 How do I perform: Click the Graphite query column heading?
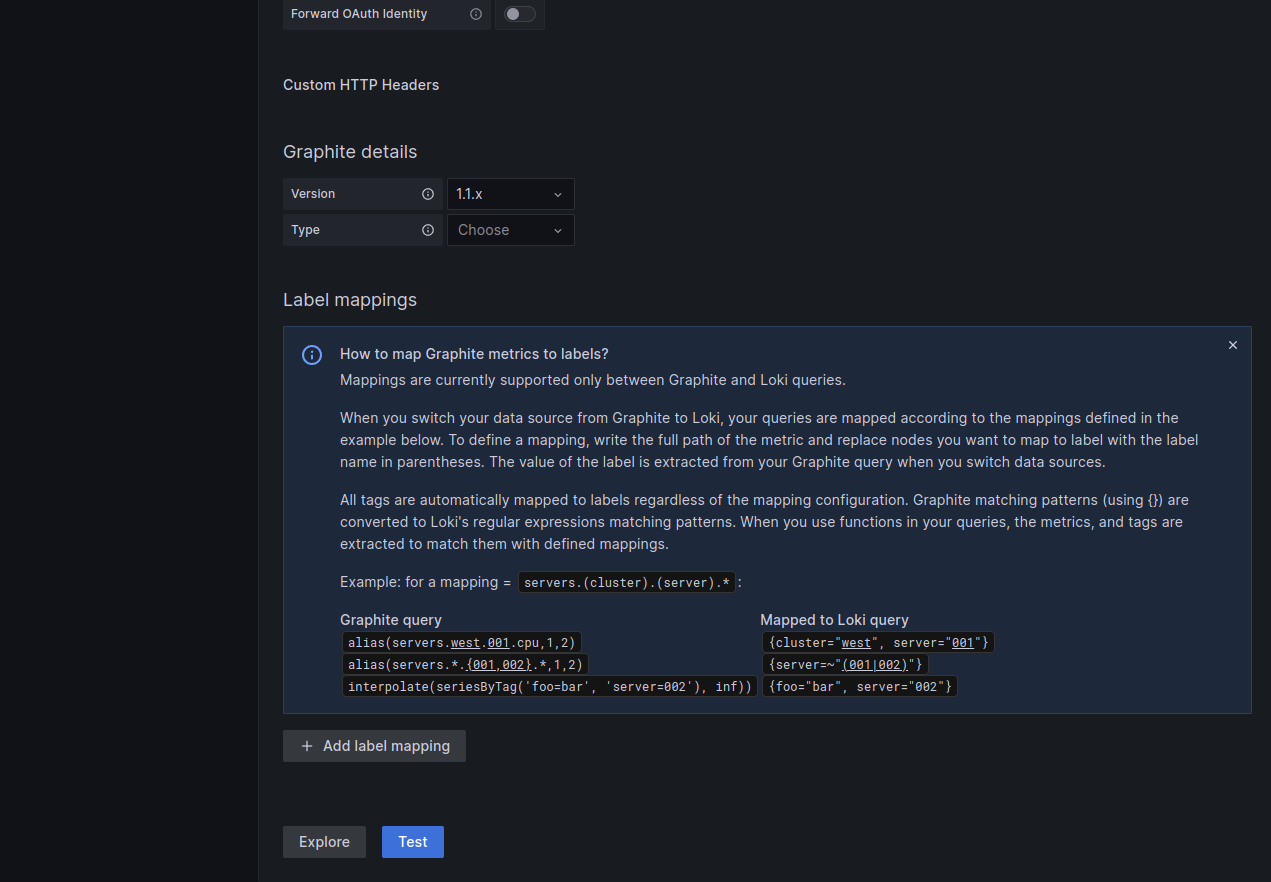(391, 620)
